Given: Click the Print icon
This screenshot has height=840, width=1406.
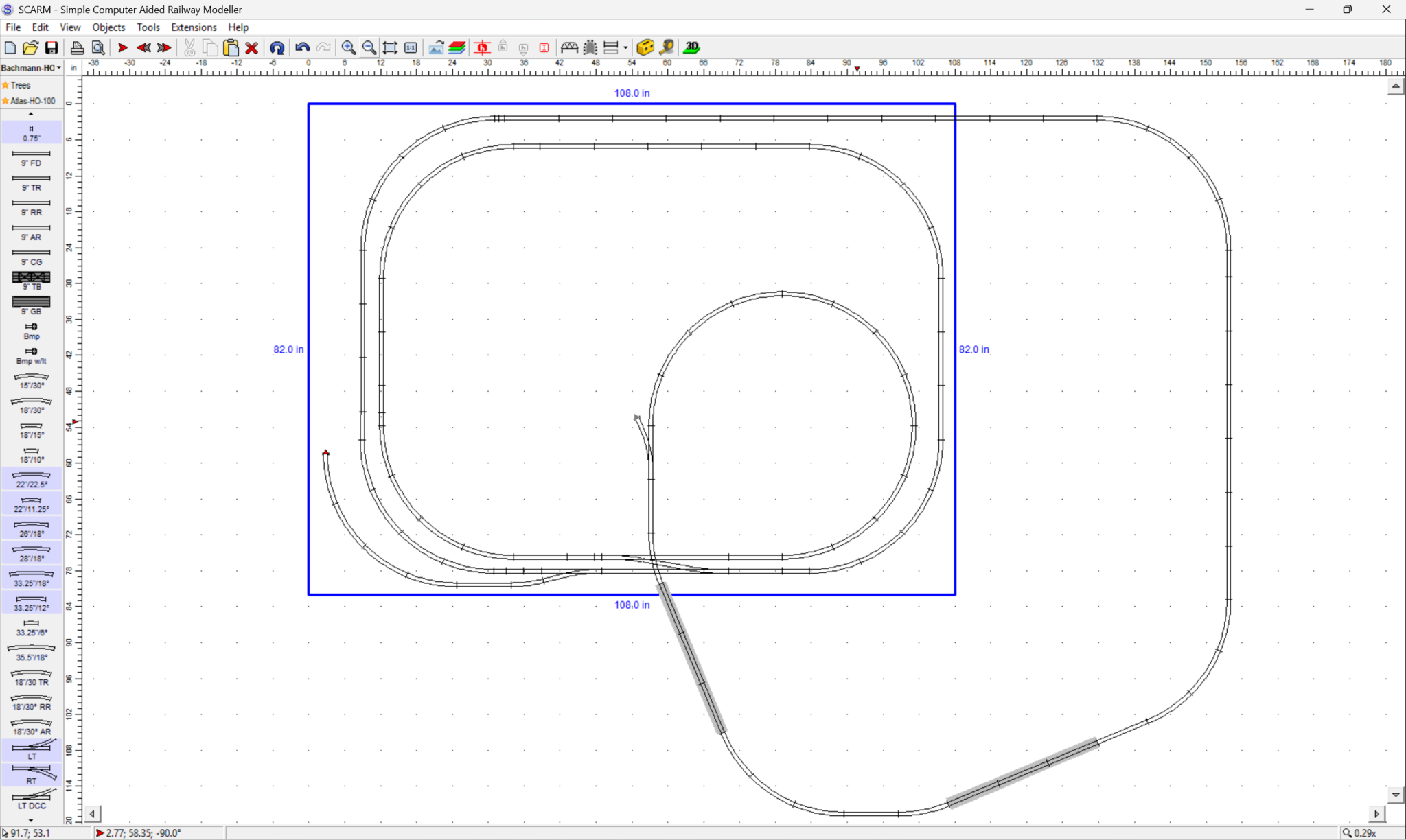Looking at the screenshot, I should click(77, 47).
